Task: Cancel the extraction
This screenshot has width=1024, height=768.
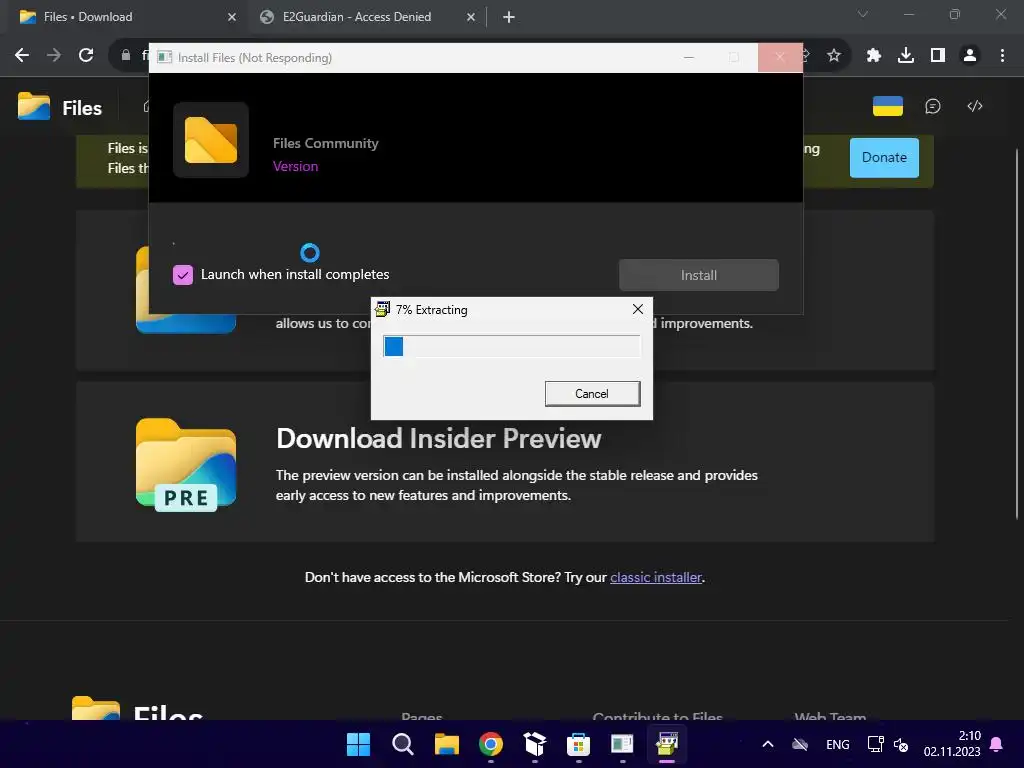Action: pos(592,394)
